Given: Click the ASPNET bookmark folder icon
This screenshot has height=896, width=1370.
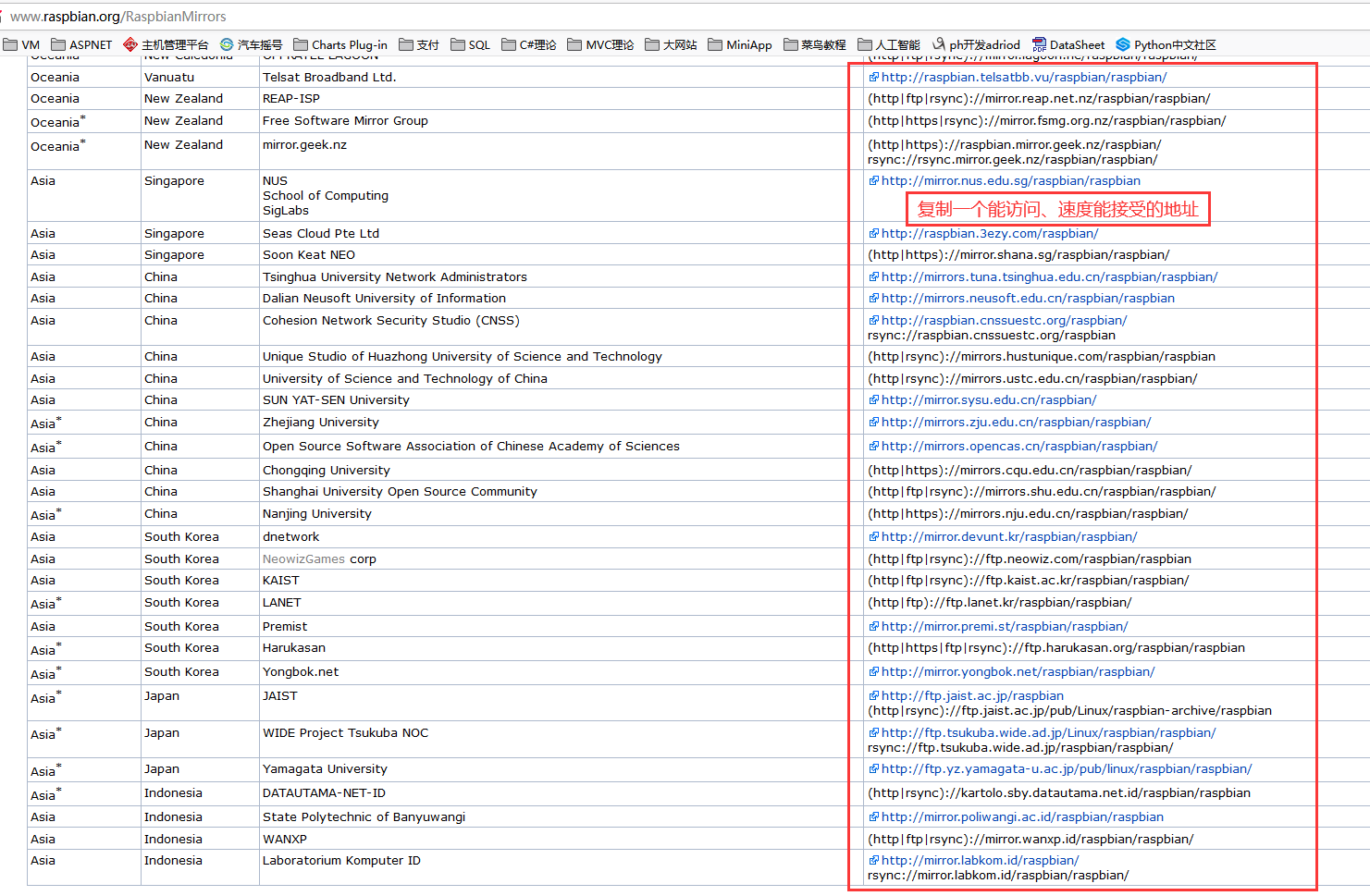Looking at the screenshot, I should 58,44.
